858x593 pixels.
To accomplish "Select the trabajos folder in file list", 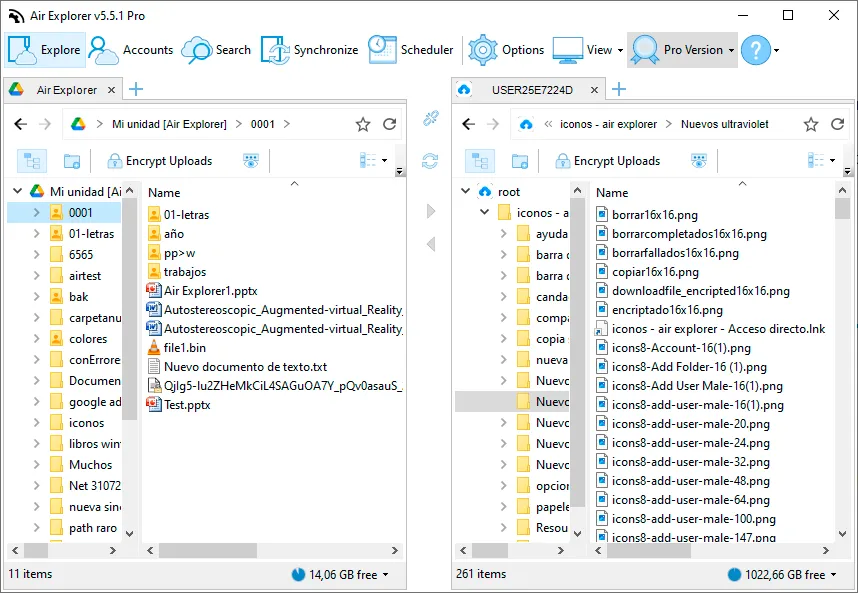I will 185,272.
